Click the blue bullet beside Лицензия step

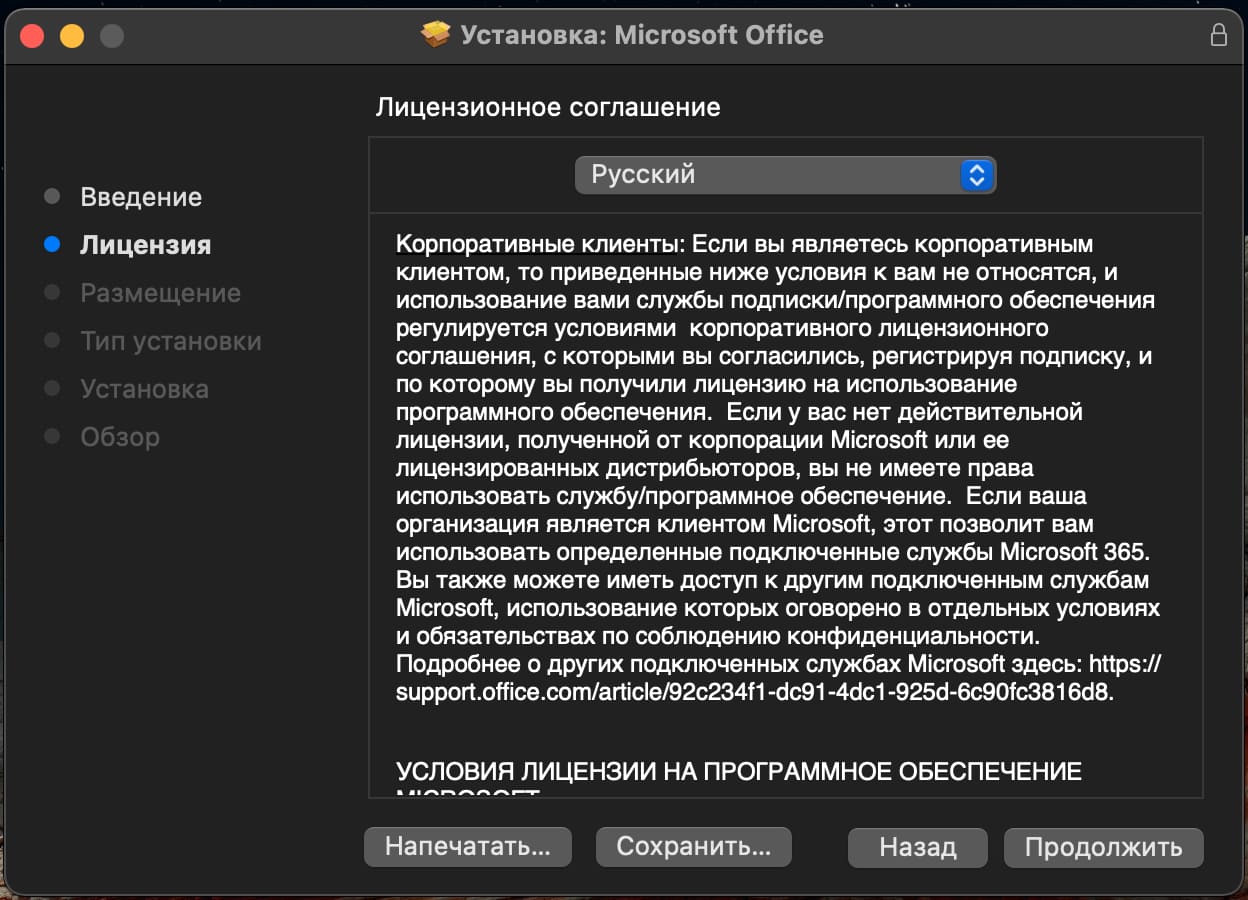[52, 245]
